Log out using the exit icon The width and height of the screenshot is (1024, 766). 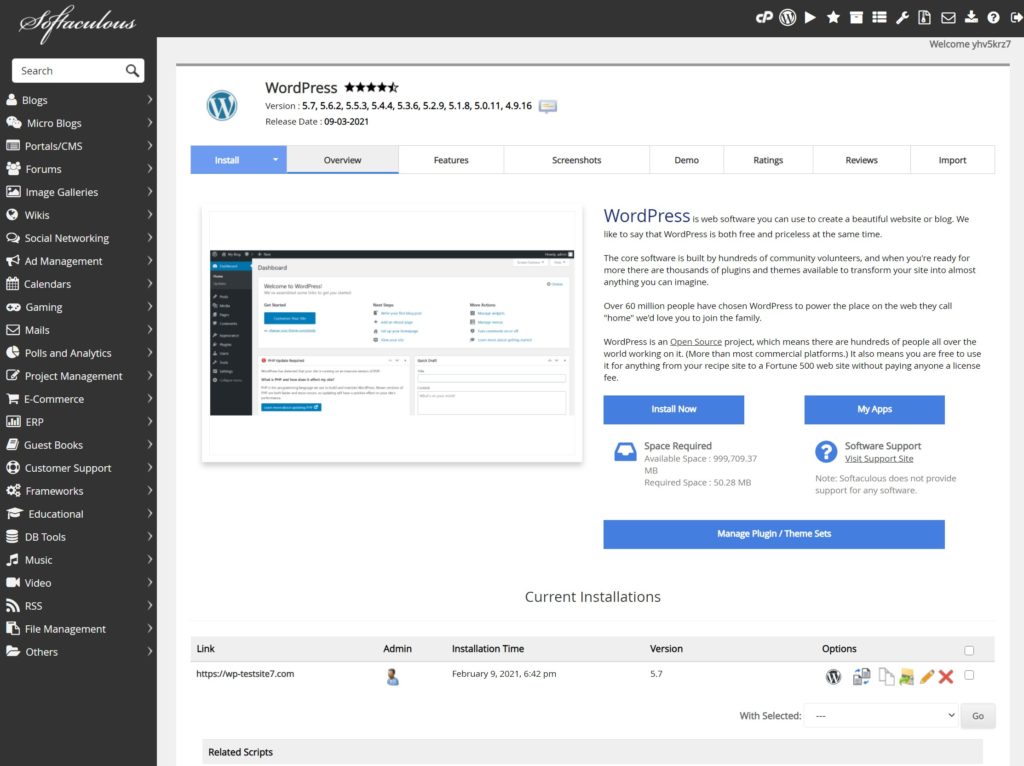pyautogui.click(x=1016, y=16)
